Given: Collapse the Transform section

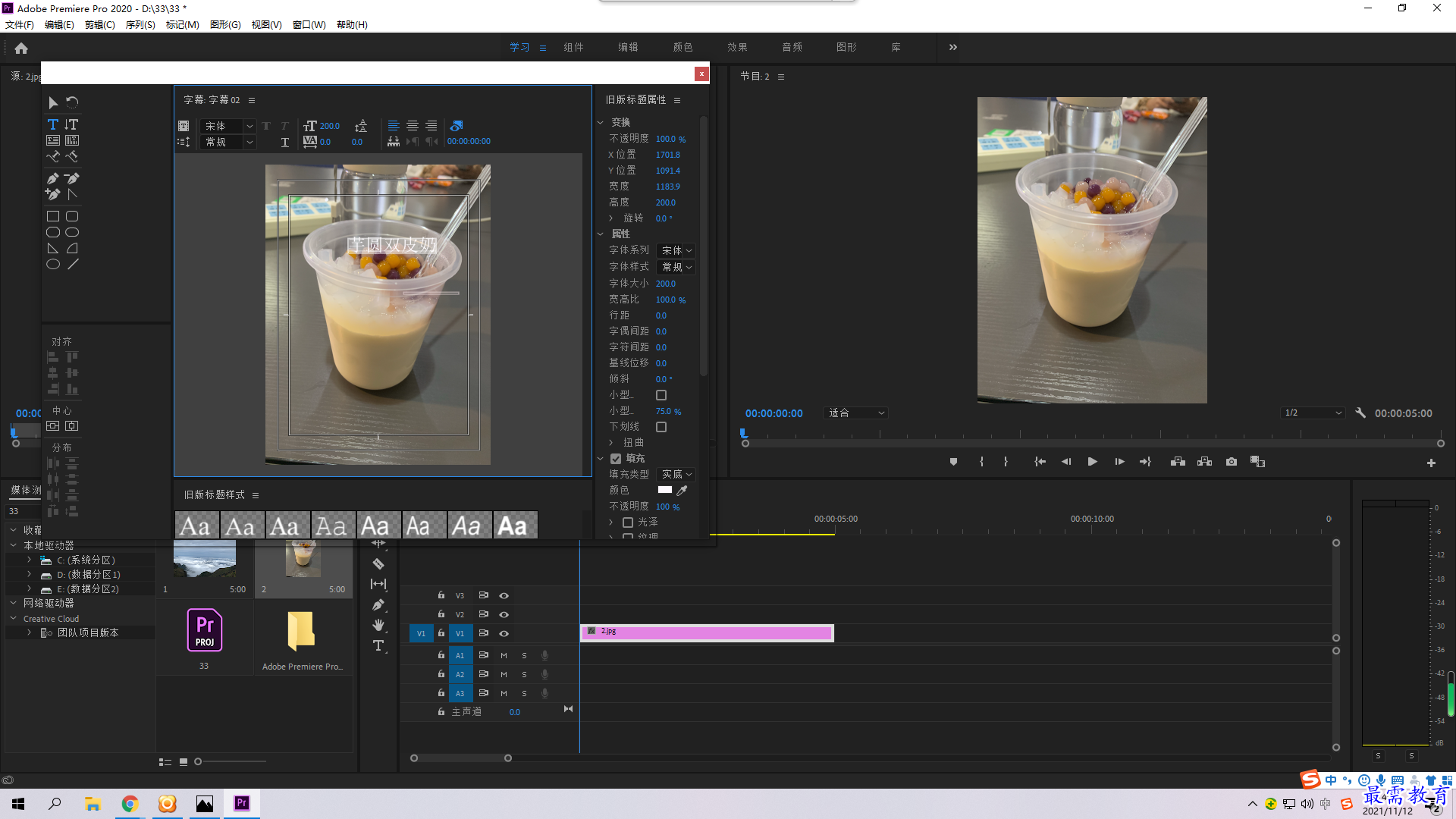Looking at the screenshot, I should [x=601, y=122].
